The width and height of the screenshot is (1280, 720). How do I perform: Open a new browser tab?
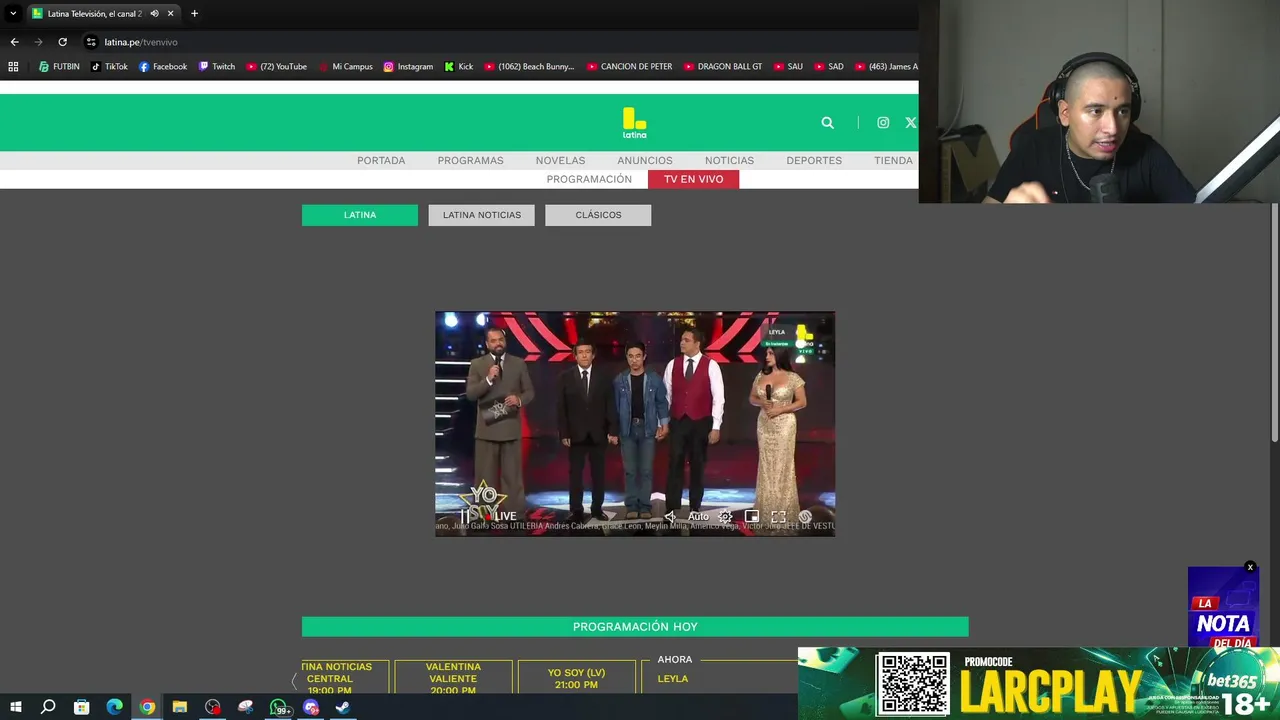(x=194, y=14)
